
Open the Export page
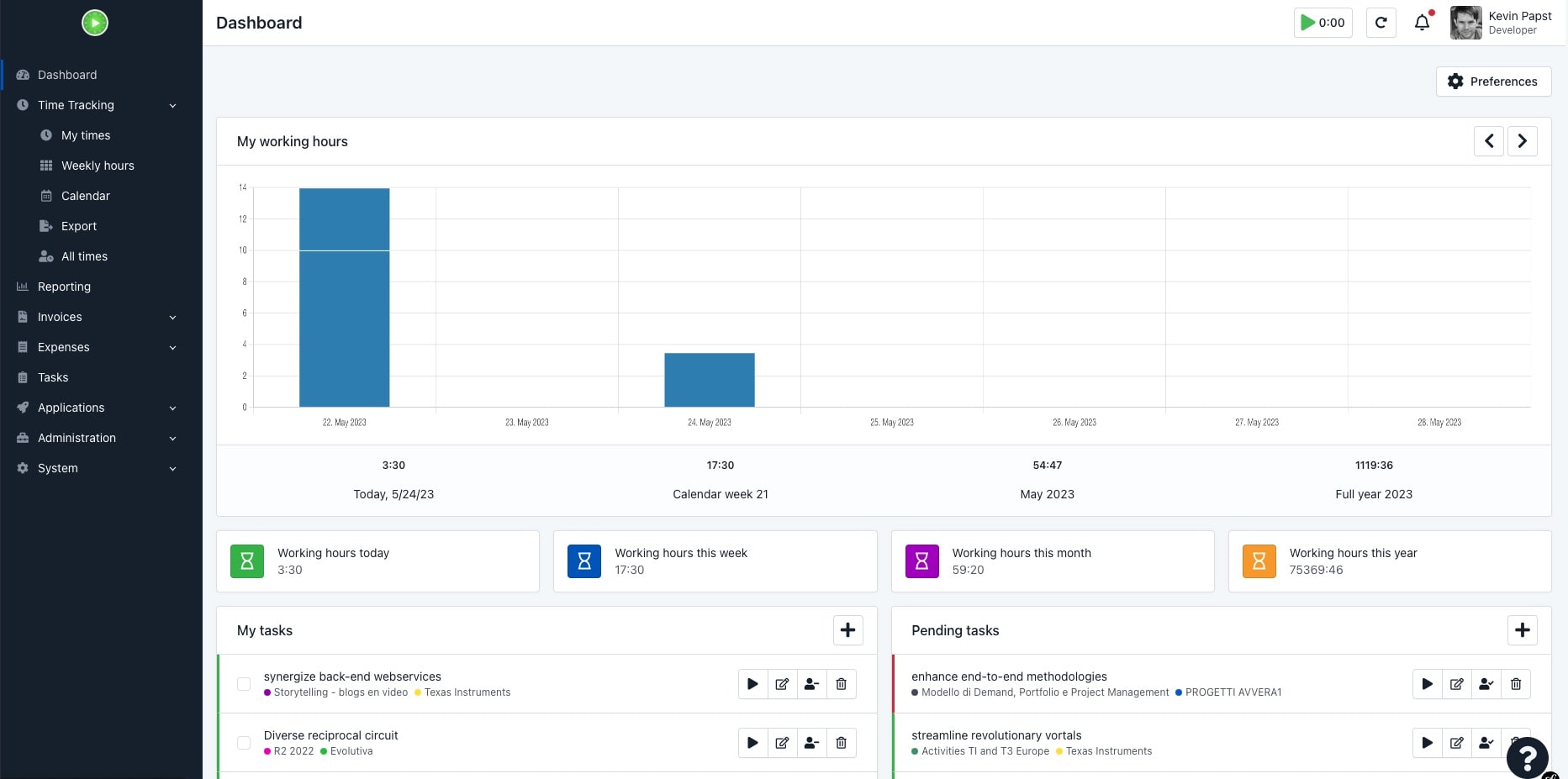pos(101,226)
